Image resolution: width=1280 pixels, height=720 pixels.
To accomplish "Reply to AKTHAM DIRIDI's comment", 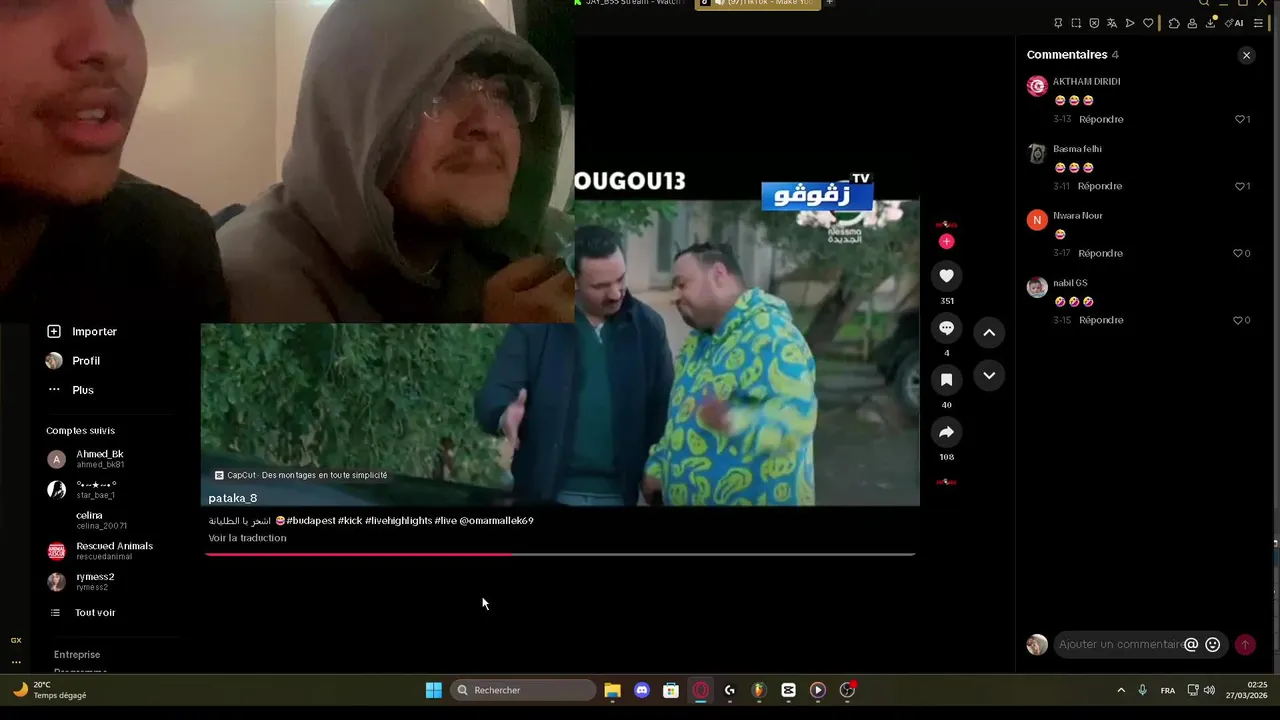I will [1101, 119].
